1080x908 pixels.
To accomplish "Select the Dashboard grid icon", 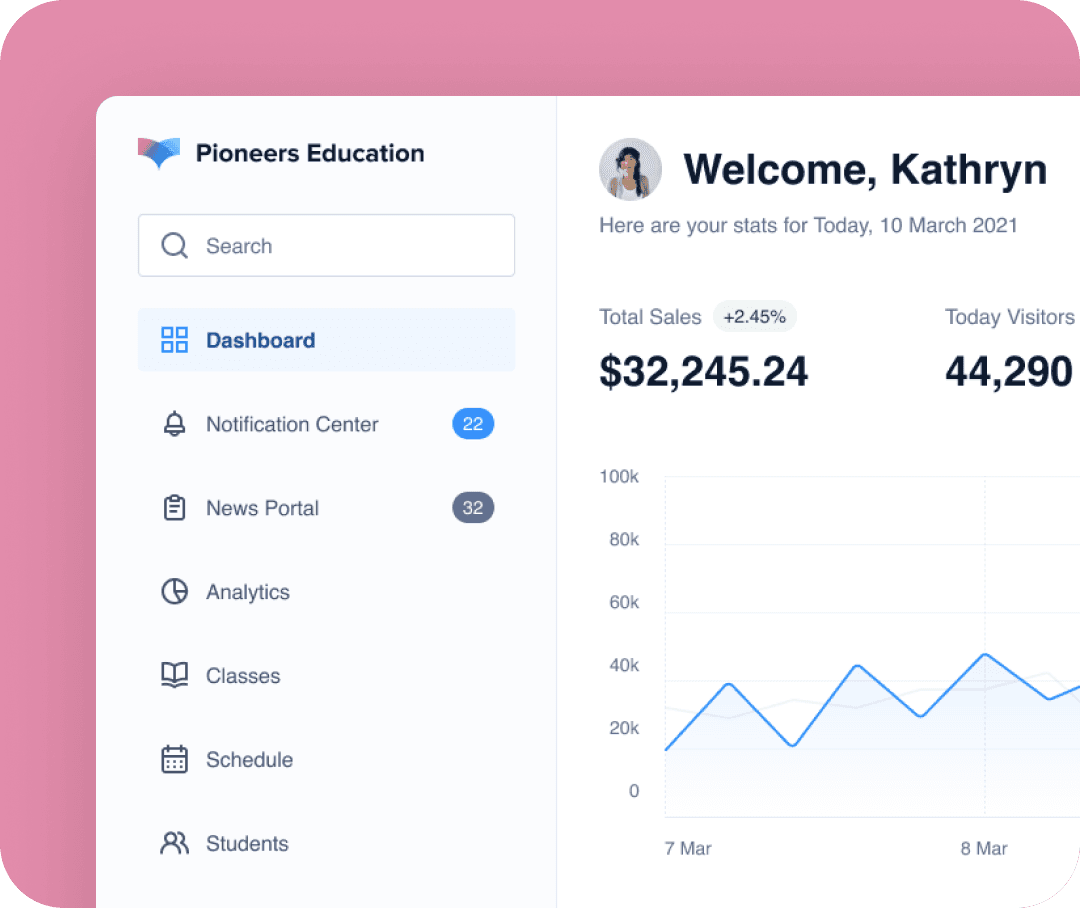I will [x=174, y=340].
